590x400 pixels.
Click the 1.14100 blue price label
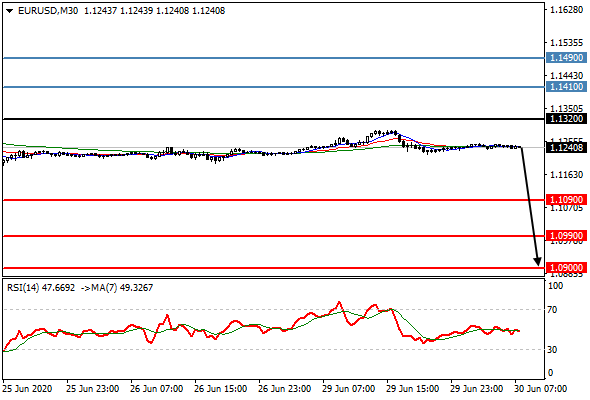[566, 87]
